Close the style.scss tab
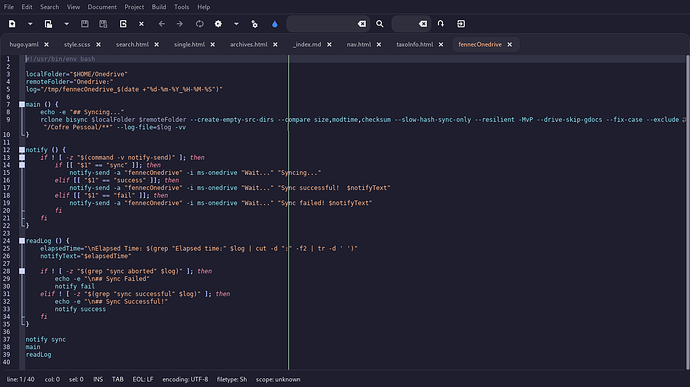690x387 pixels. 99,44
